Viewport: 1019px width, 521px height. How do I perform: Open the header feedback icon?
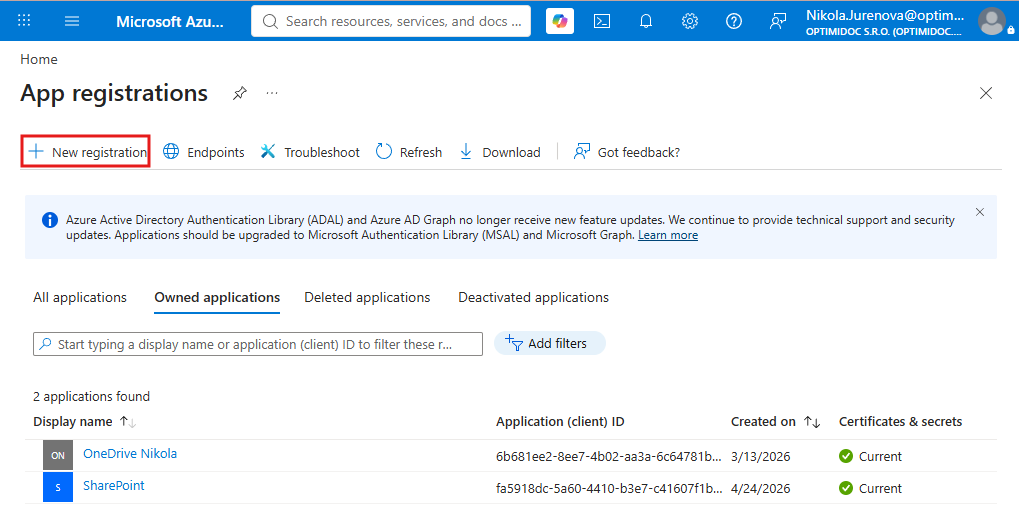(778, 21)
